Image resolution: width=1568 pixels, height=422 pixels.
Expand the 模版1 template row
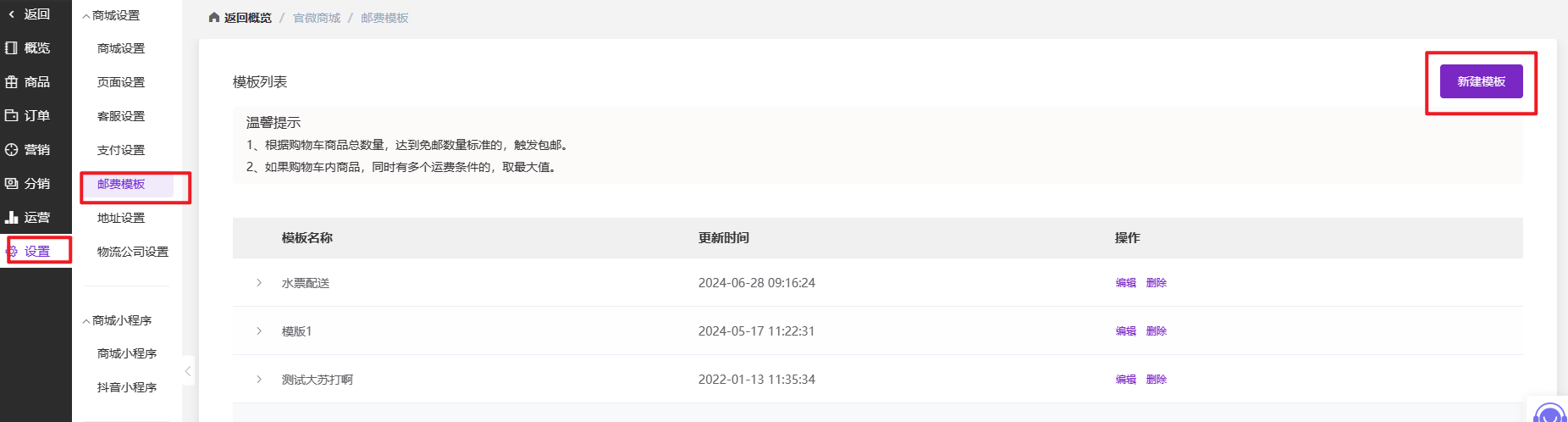259,331
